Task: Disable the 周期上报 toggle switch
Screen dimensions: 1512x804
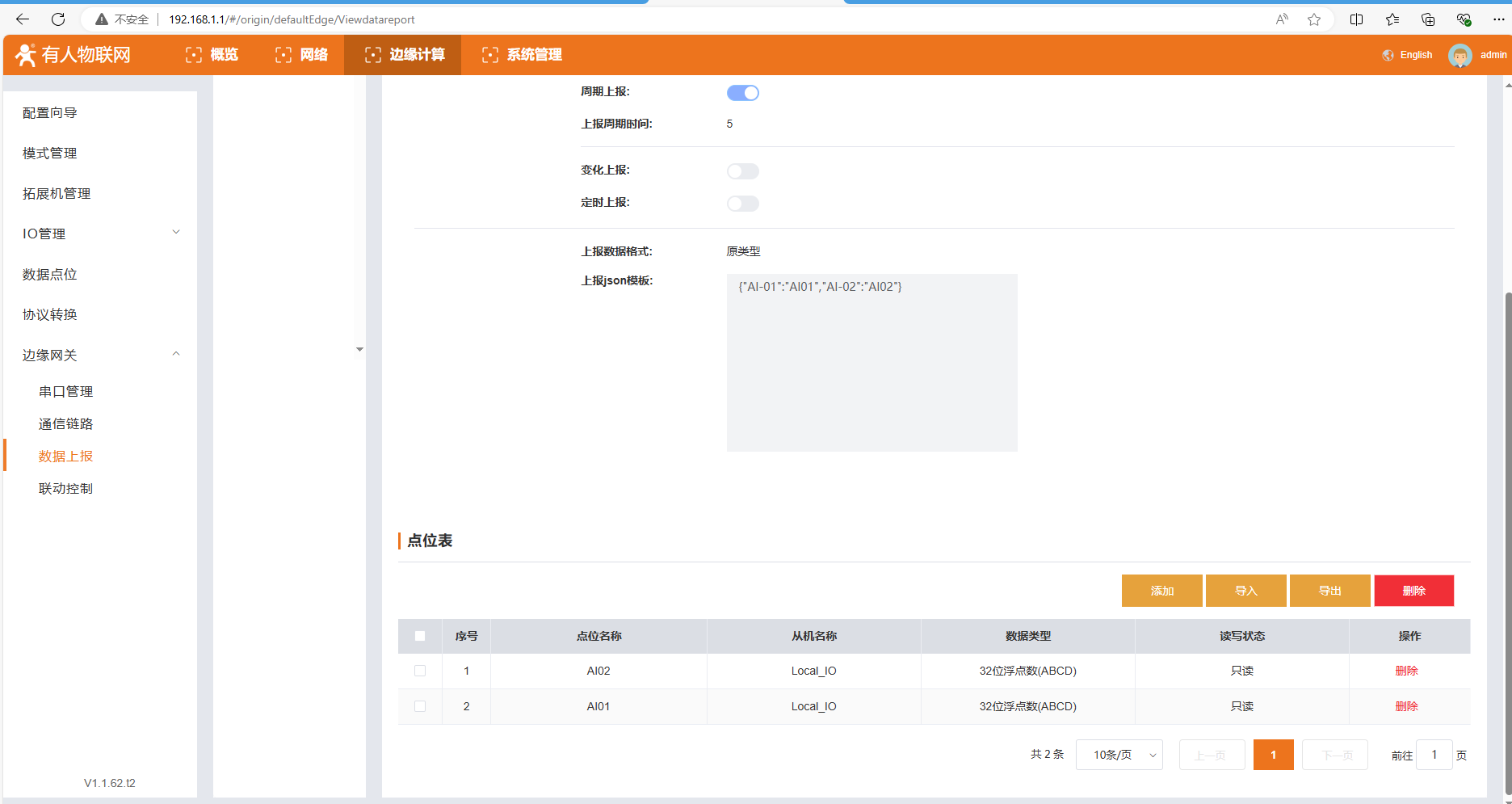Action: 742,93
